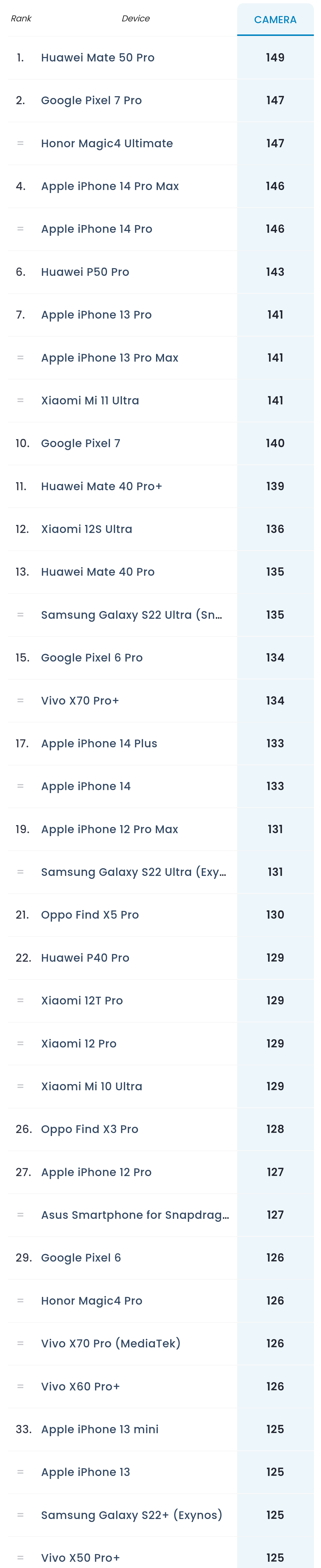The height and width of the screenshot is (1568, 321).
Task: Select Xiaomi 12S Ultra device
Action: click(x=86, y=529)
